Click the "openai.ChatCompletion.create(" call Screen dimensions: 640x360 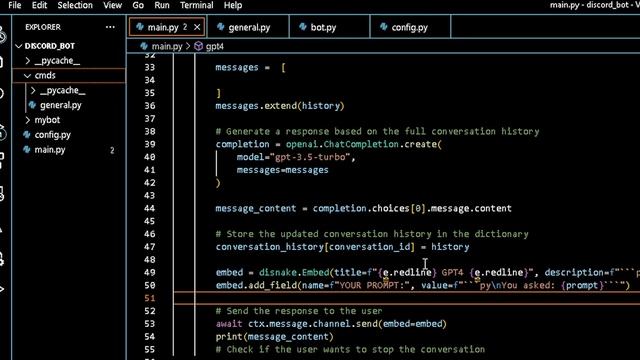coord(364,144)
